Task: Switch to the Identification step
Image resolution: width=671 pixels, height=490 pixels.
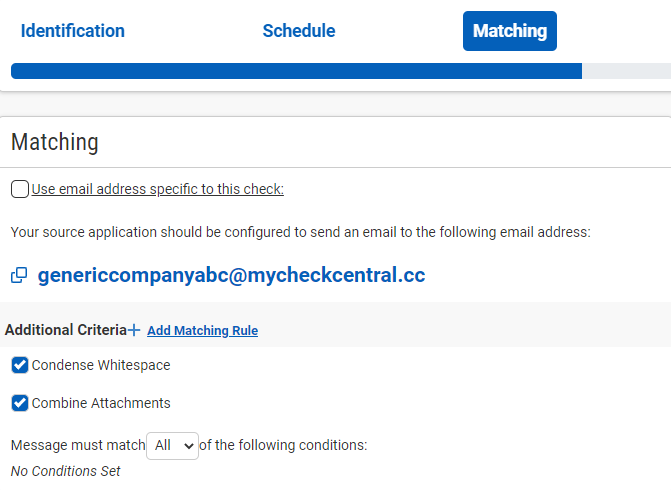Action: [x=73, y=31]
